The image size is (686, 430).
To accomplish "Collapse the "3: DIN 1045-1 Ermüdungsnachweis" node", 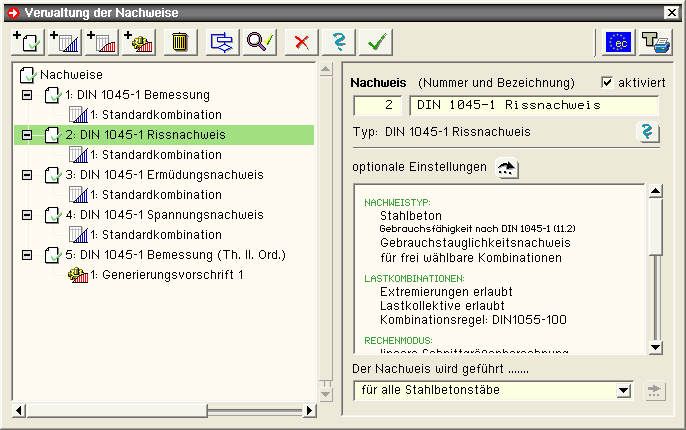I will click(x=26, y=175).
